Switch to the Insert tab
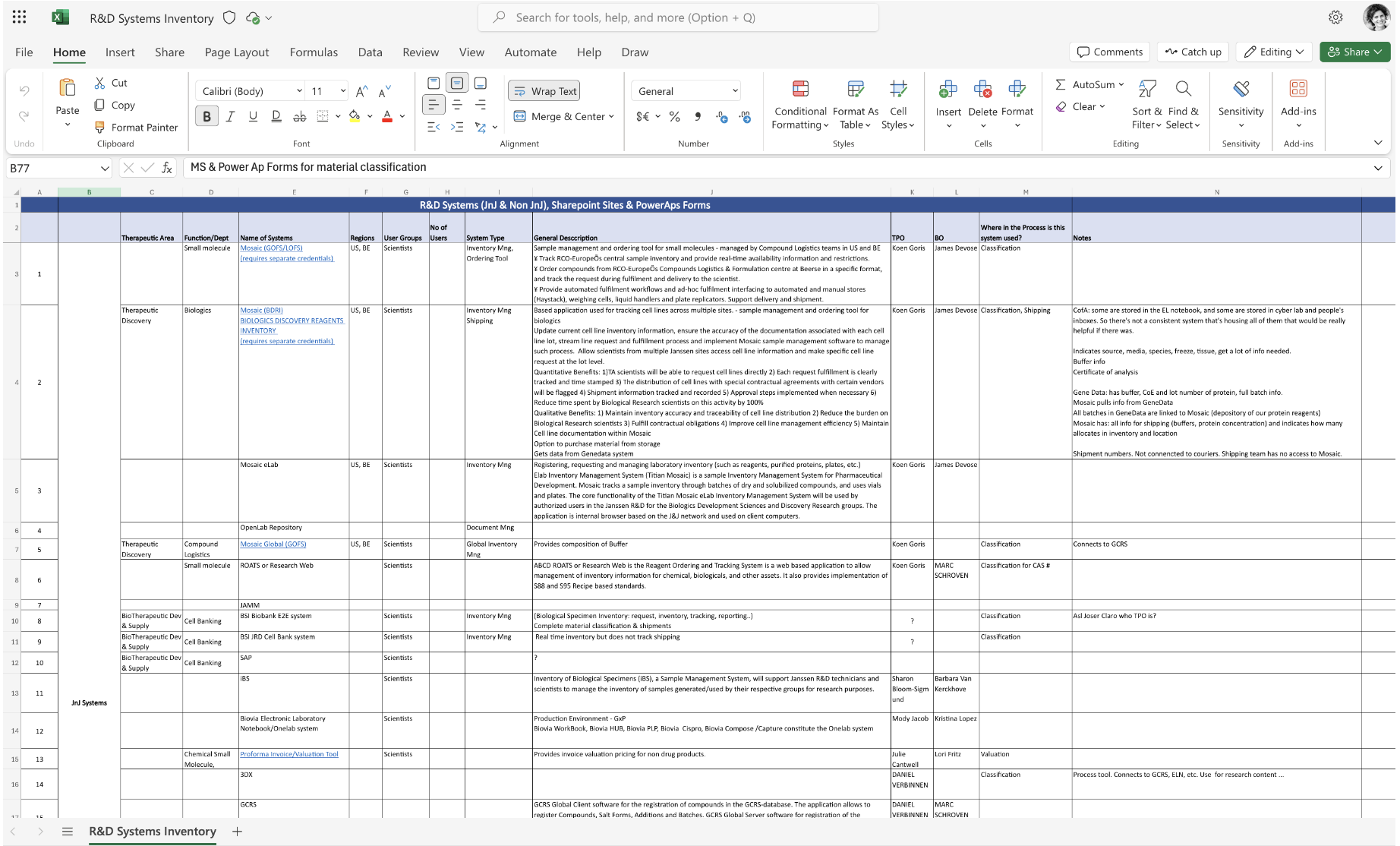 [x=120, y=52]
